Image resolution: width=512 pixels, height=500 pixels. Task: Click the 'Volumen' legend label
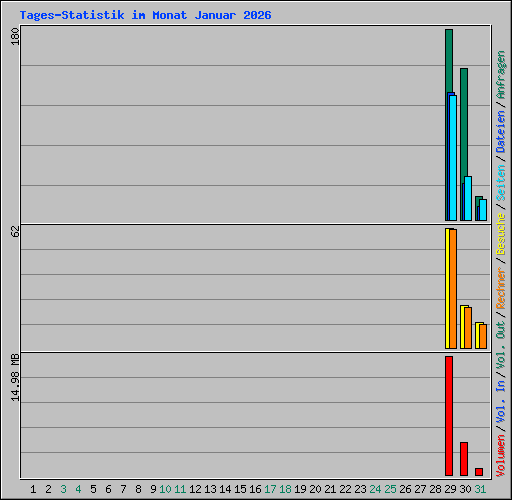tap(501, 456)
